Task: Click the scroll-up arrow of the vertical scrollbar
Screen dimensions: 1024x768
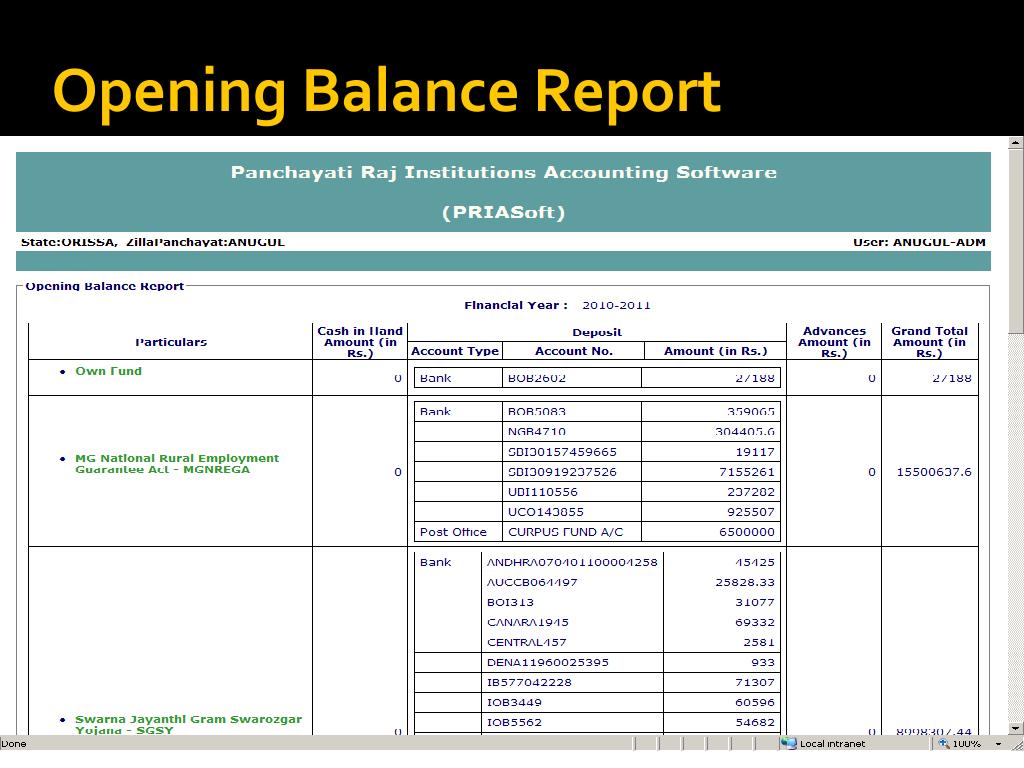Action: pyautogui.click(x=1016, y=142)
